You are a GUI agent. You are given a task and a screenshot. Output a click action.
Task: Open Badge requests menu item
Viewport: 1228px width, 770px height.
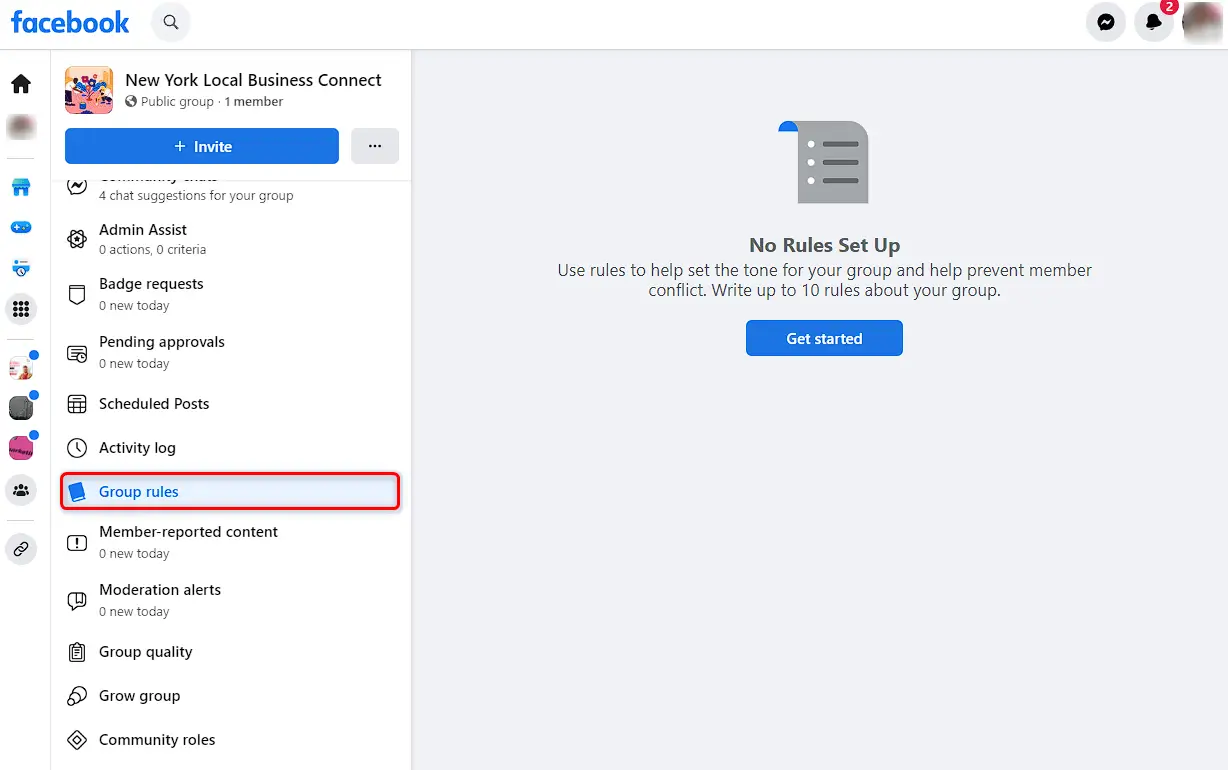coord(232,294)
